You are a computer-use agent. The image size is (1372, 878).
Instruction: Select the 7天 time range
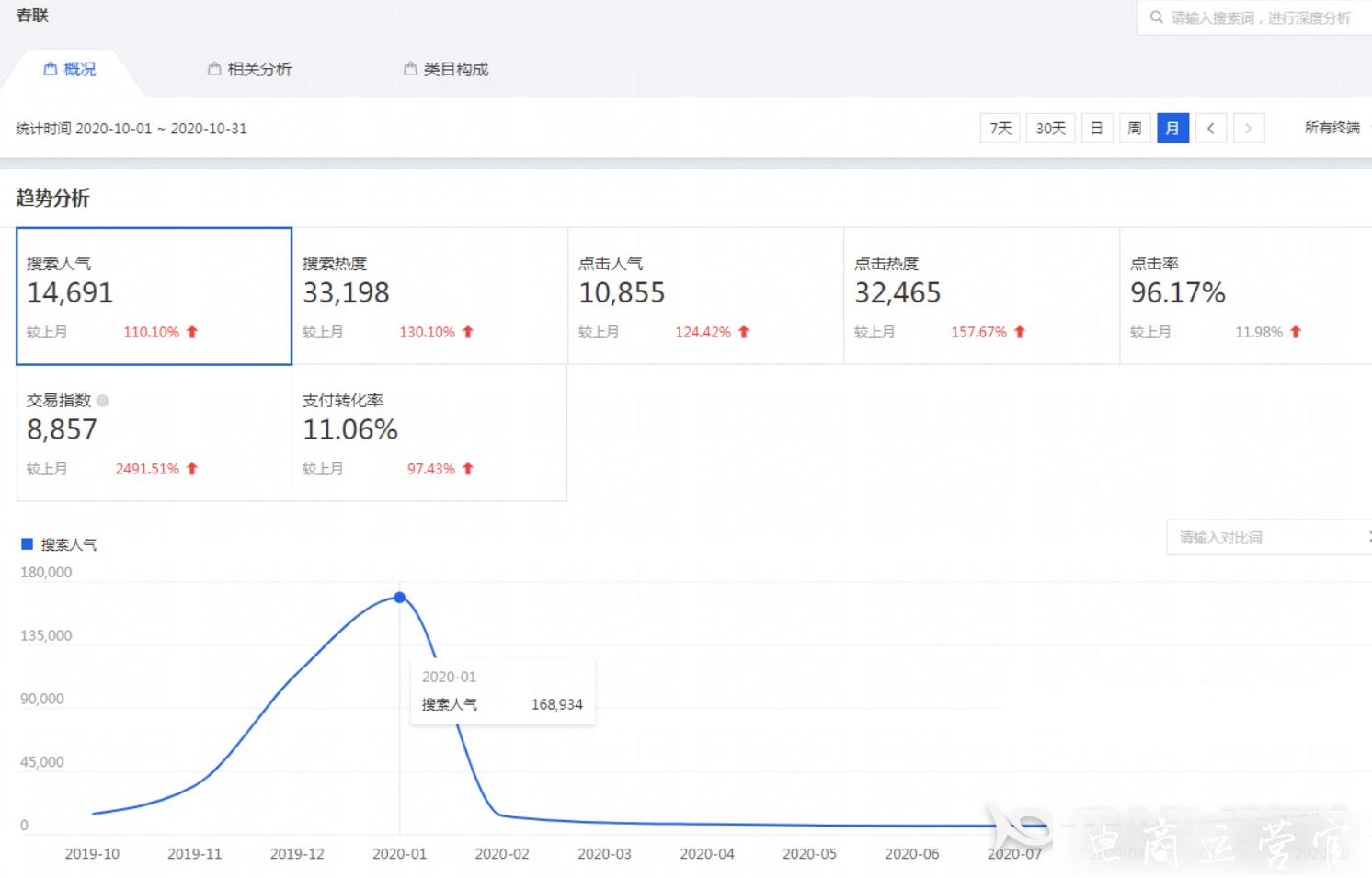coord(1000,128)
